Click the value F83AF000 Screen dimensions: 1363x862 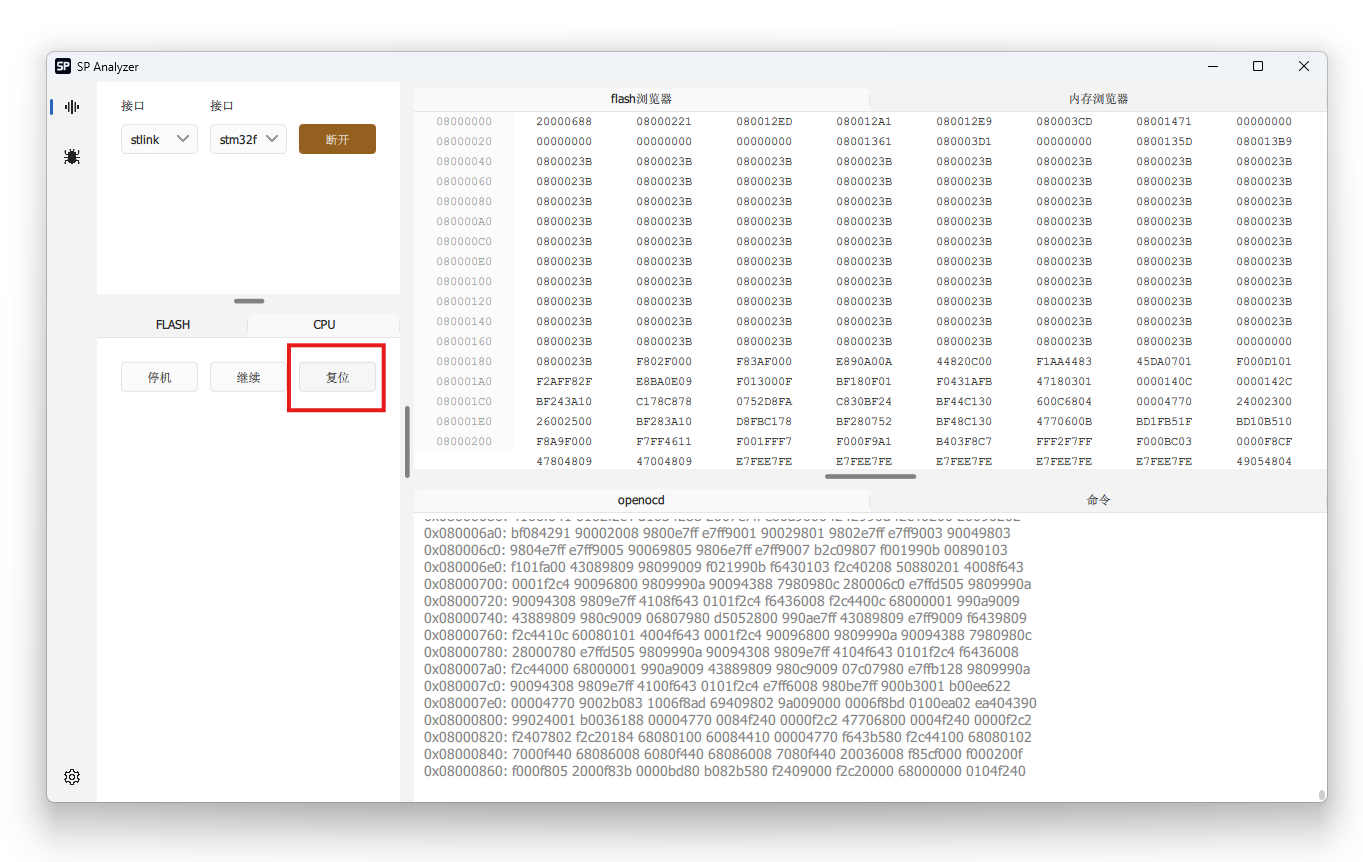(764, 361)
